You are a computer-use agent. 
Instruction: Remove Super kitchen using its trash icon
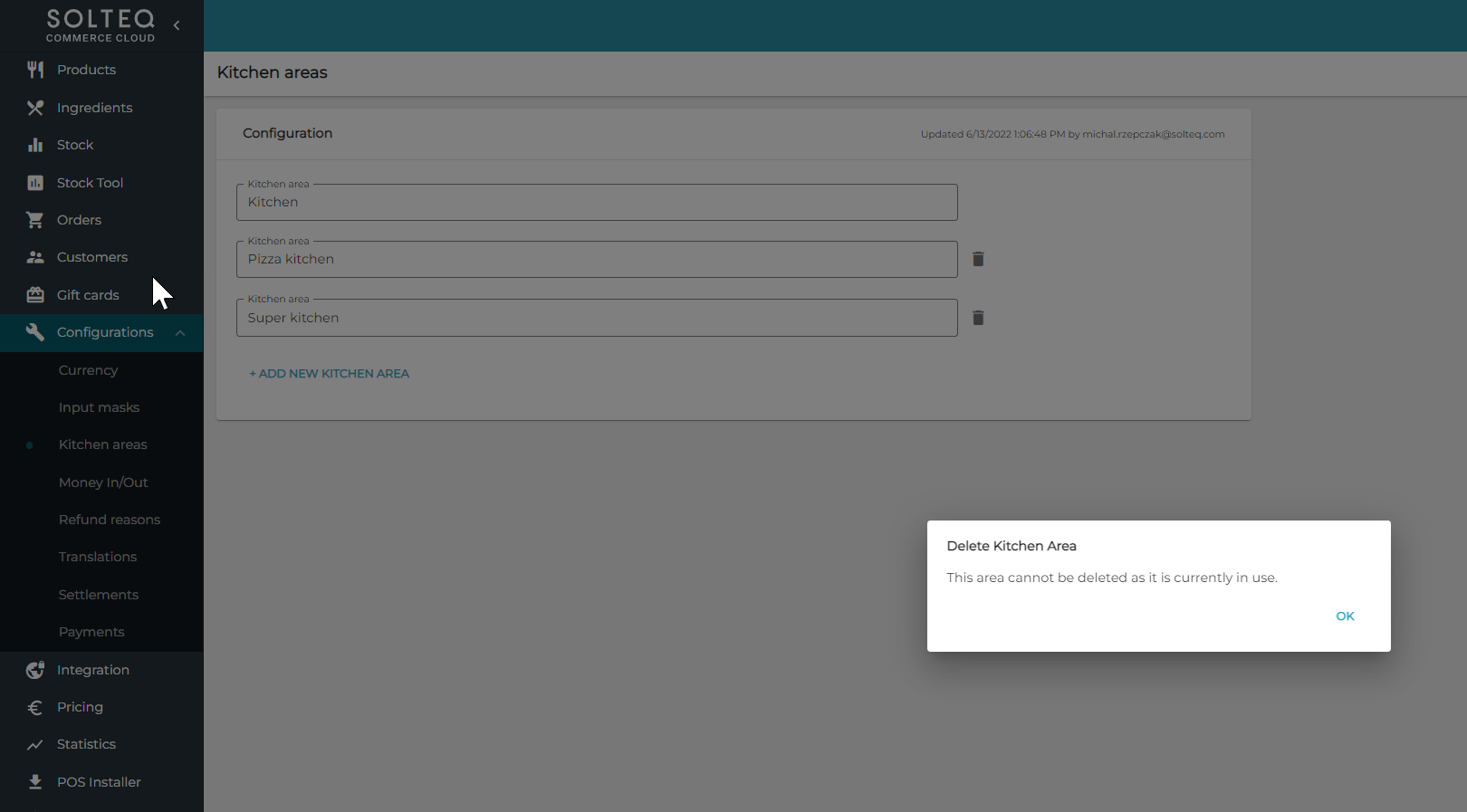[978, 318]
